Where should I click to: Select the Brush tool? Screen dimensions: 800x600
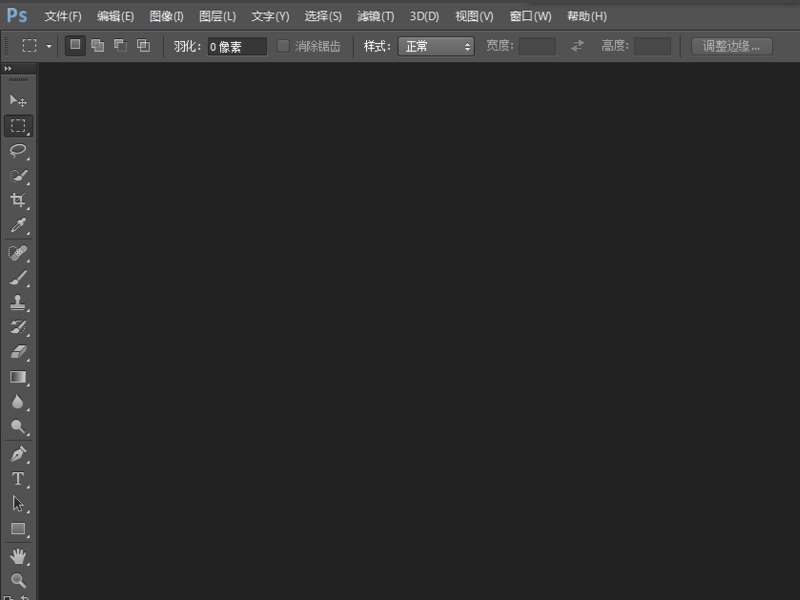click(17, 276)
